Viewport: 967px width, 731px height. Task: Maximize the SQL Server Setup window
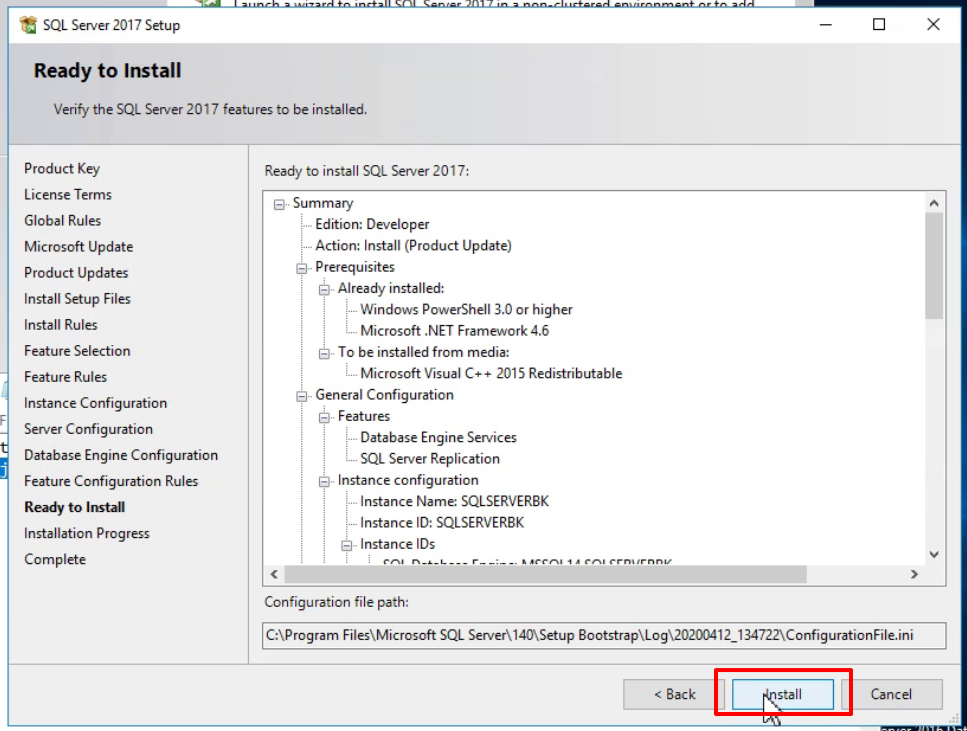(879, 25)
